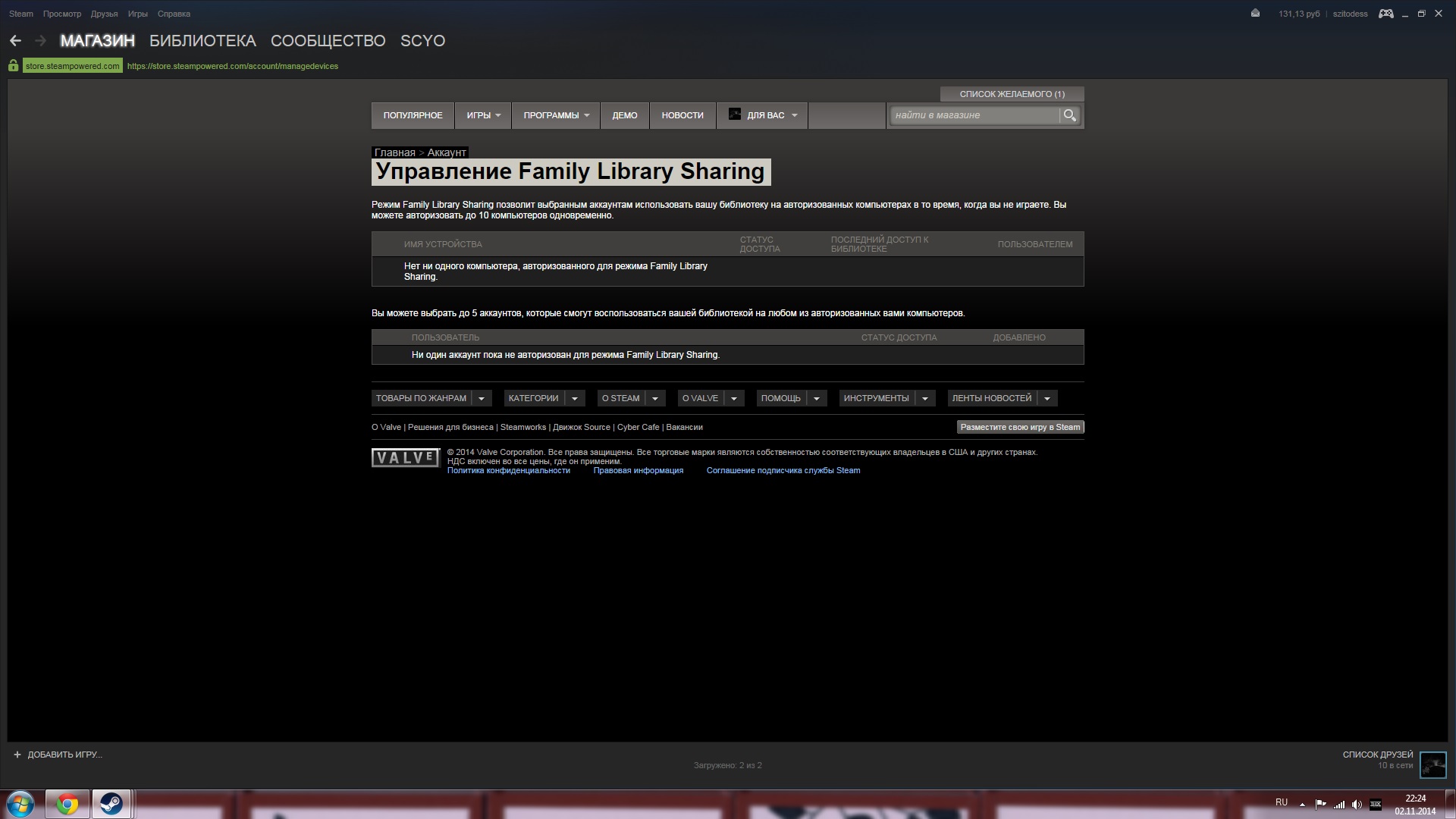Open the Движок Source footer link
This screenshot has height=819, width=1456.
coord(582,427)
